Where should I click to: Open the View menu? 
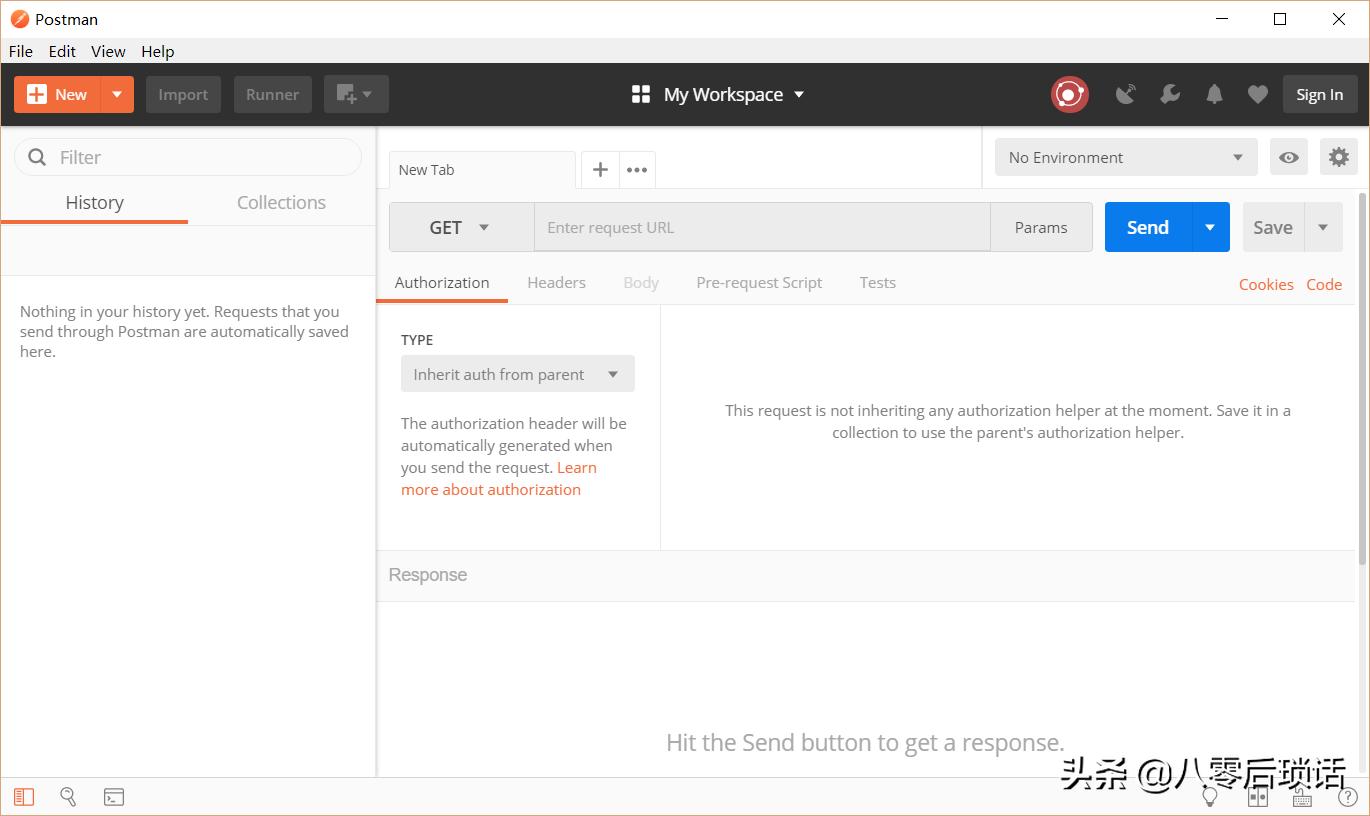(x=108, y=51)
